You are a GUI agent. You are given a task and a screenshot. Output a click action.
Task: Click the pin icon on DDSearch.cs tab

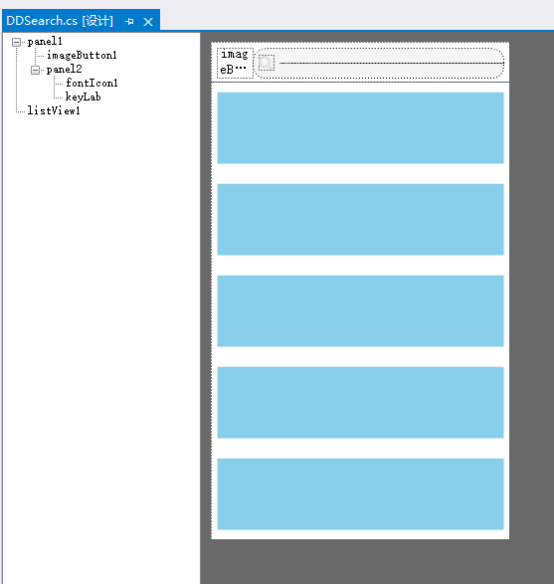point(130,22)
